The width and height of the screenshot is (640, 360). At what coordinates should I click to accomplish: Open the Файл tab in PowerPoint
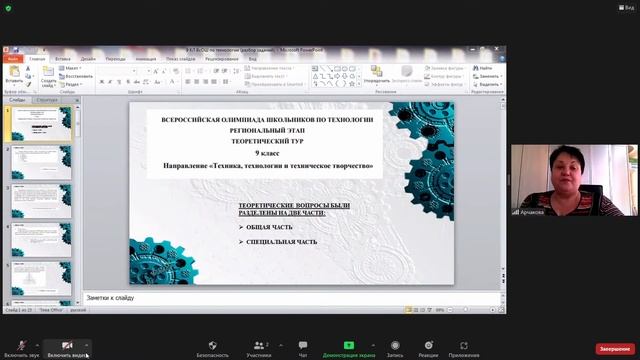coord(13,59)
